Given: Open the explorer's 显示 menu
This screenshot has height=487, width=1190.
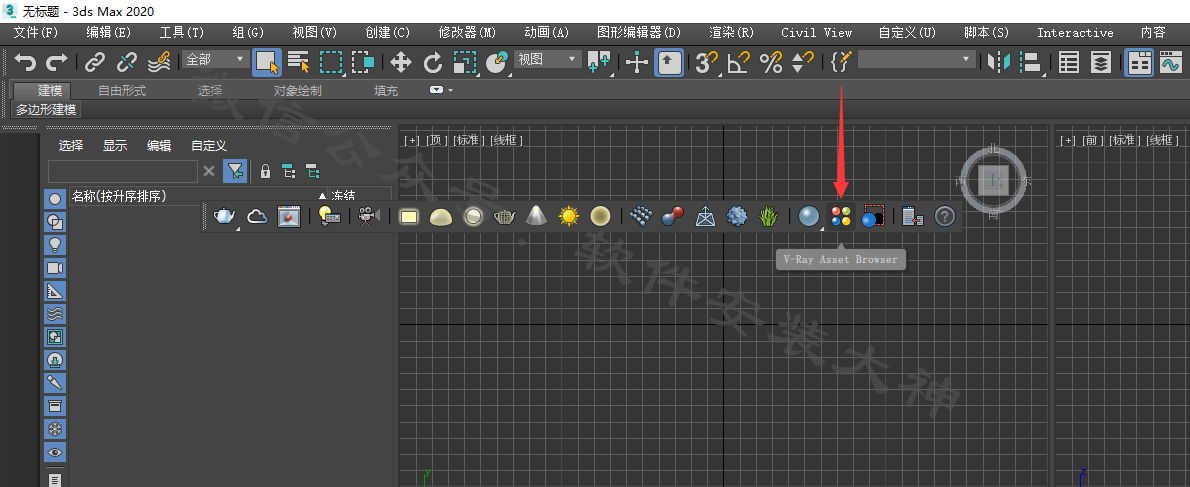Looking at the screenshot, I should click(x=115, y=146).
